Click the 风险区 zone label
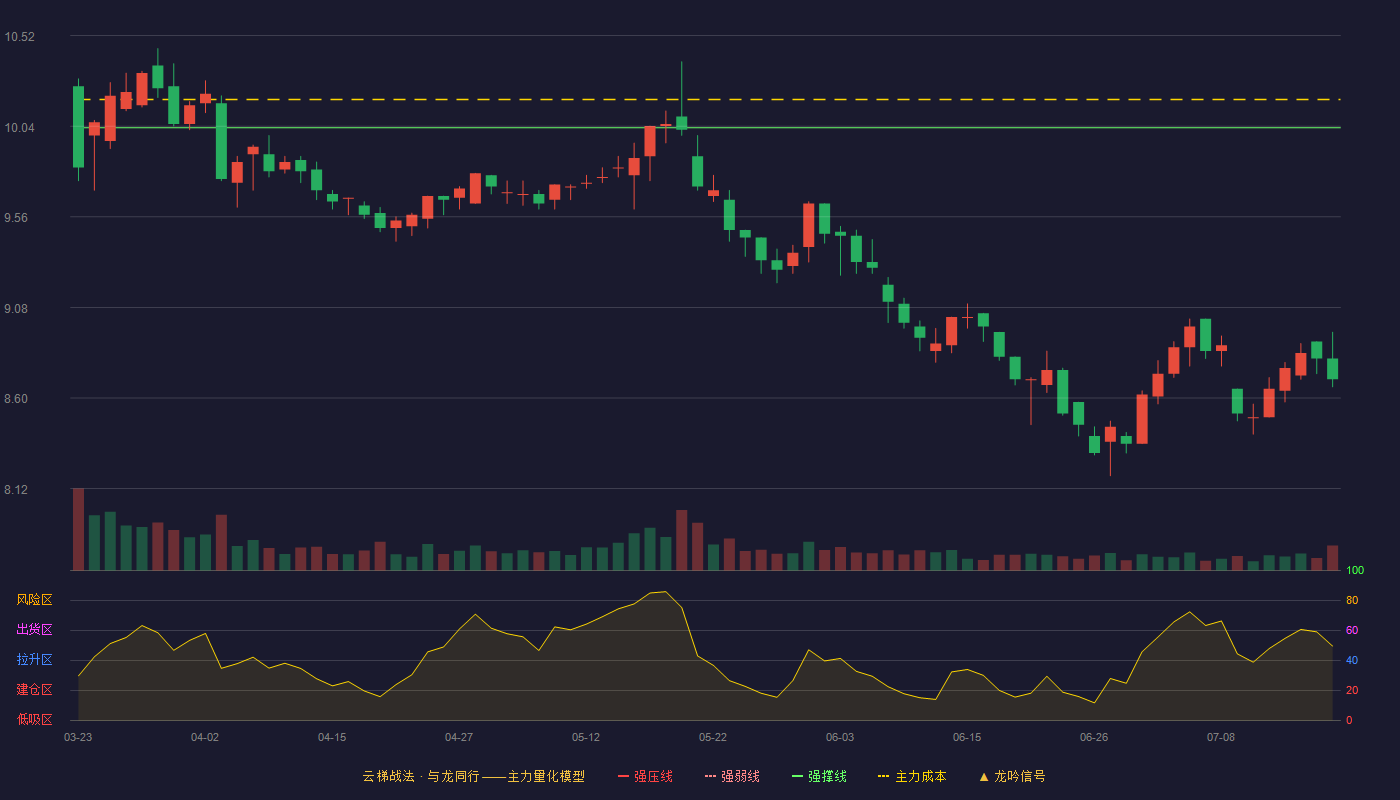 coord(34,600)
